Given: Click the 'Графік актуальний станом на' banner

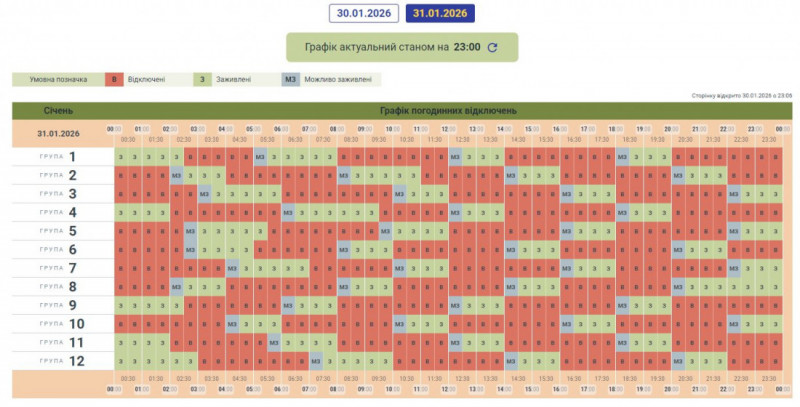Looking at the screenshot, I should pyautogui.click(x=385, y=47).
